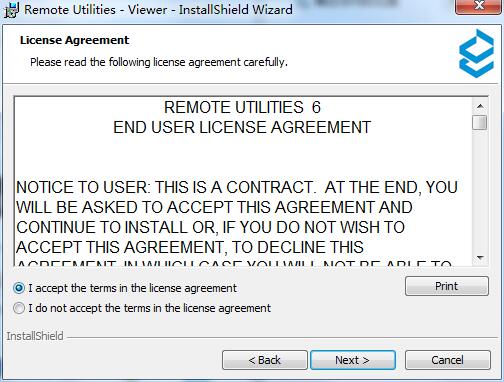Select I do not accept the terms option
The width and height of the screenshot is (504, 382).
tap(19, 308)
